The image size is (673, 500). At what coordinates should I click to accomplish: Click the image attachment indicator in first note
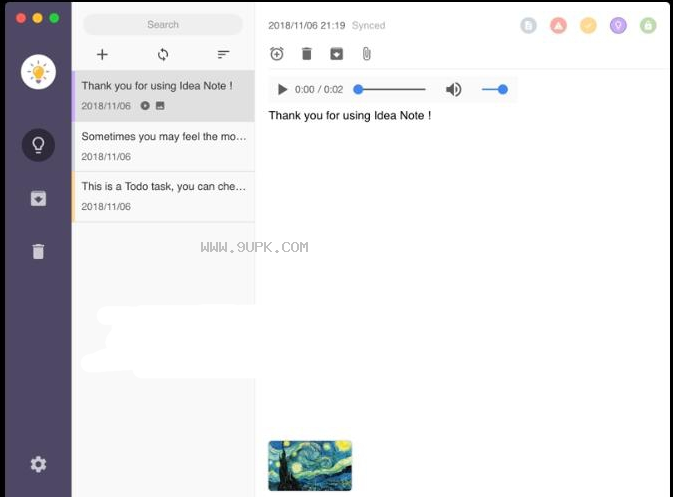tap(160, 106)
